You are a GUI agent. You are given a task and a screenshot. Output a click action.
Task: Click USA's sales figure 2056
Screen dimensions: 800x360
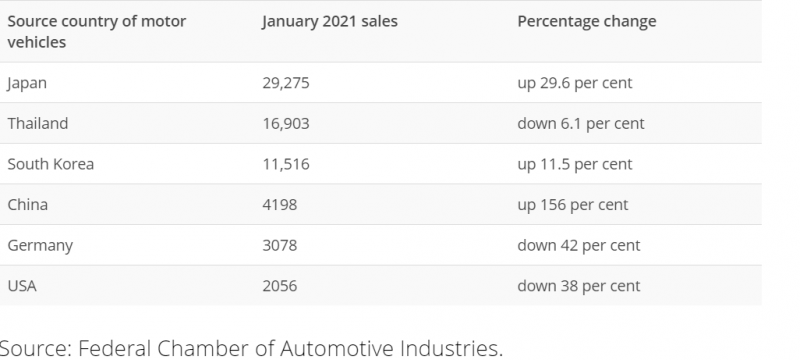point(280,286)
